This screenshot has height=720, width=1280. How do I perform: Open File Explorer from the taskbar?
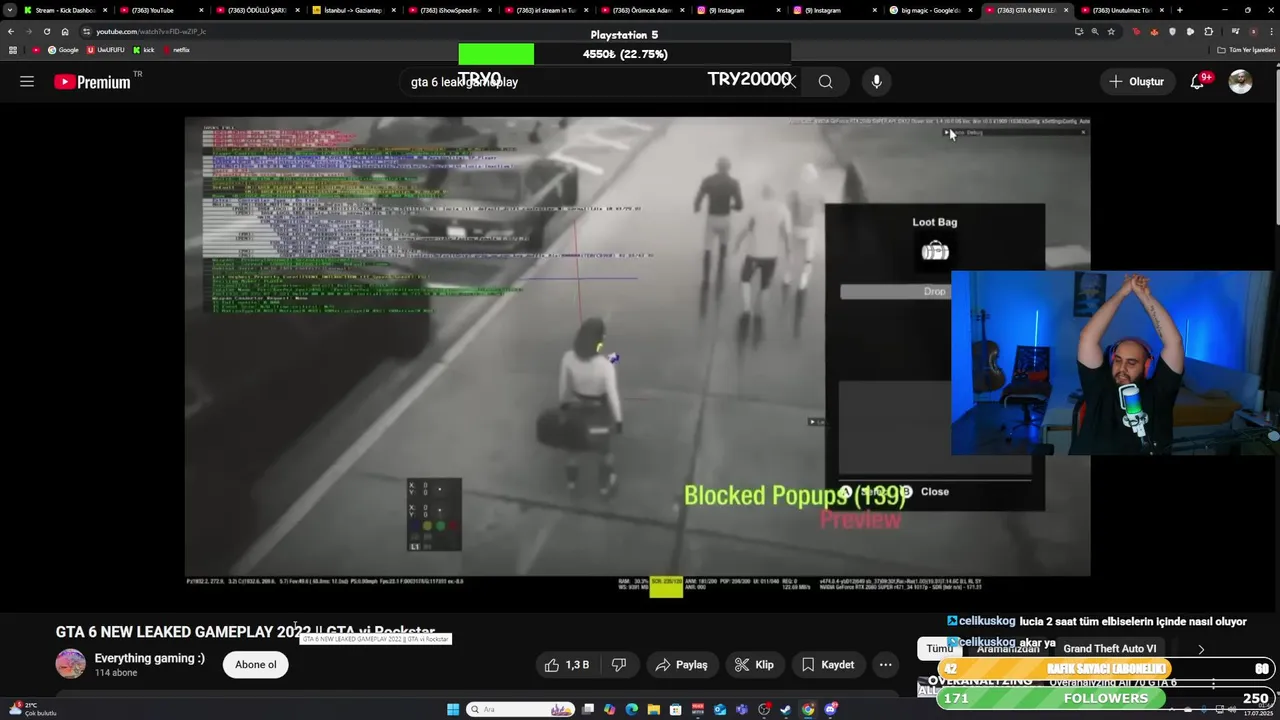[654, 710]
